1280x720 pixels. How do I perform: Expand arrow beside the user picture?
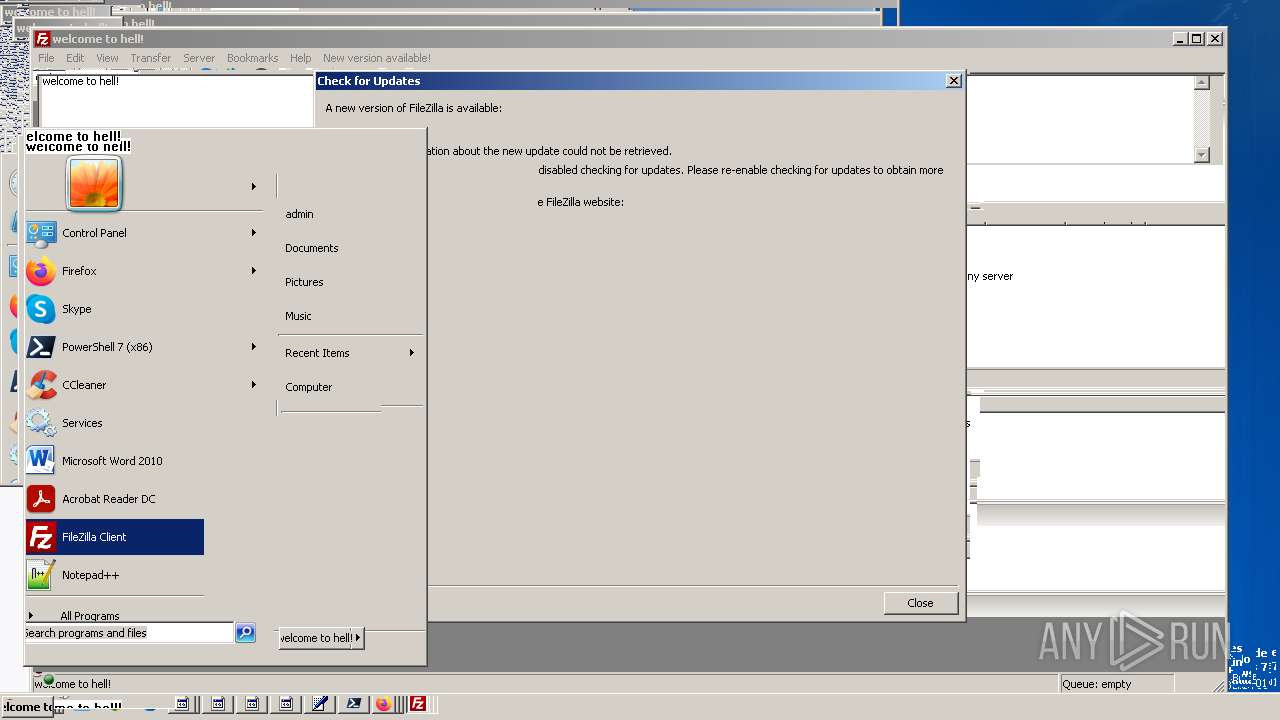[x=254, y=187]
